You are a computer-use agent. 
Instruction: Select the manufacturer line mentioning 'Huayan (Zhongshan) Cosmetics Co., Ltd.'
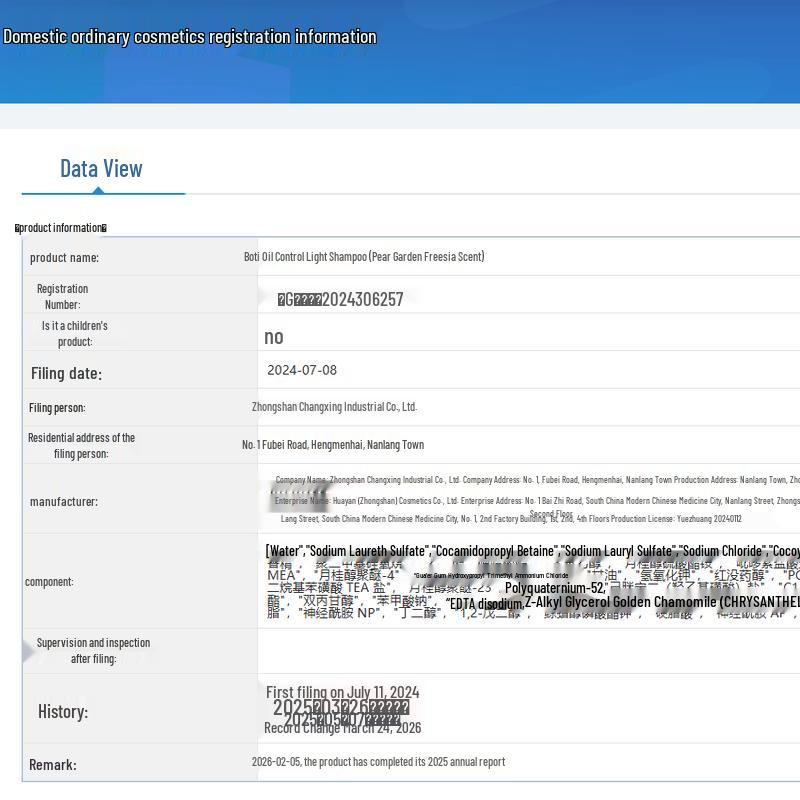coord(537,501)
